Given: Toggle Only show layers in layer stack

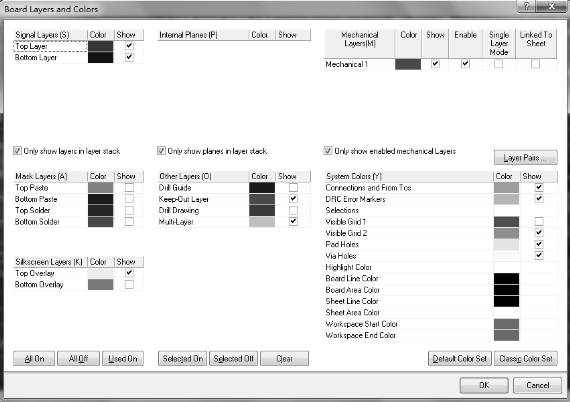Looking at the screenshot, I should tap(17, 151).
